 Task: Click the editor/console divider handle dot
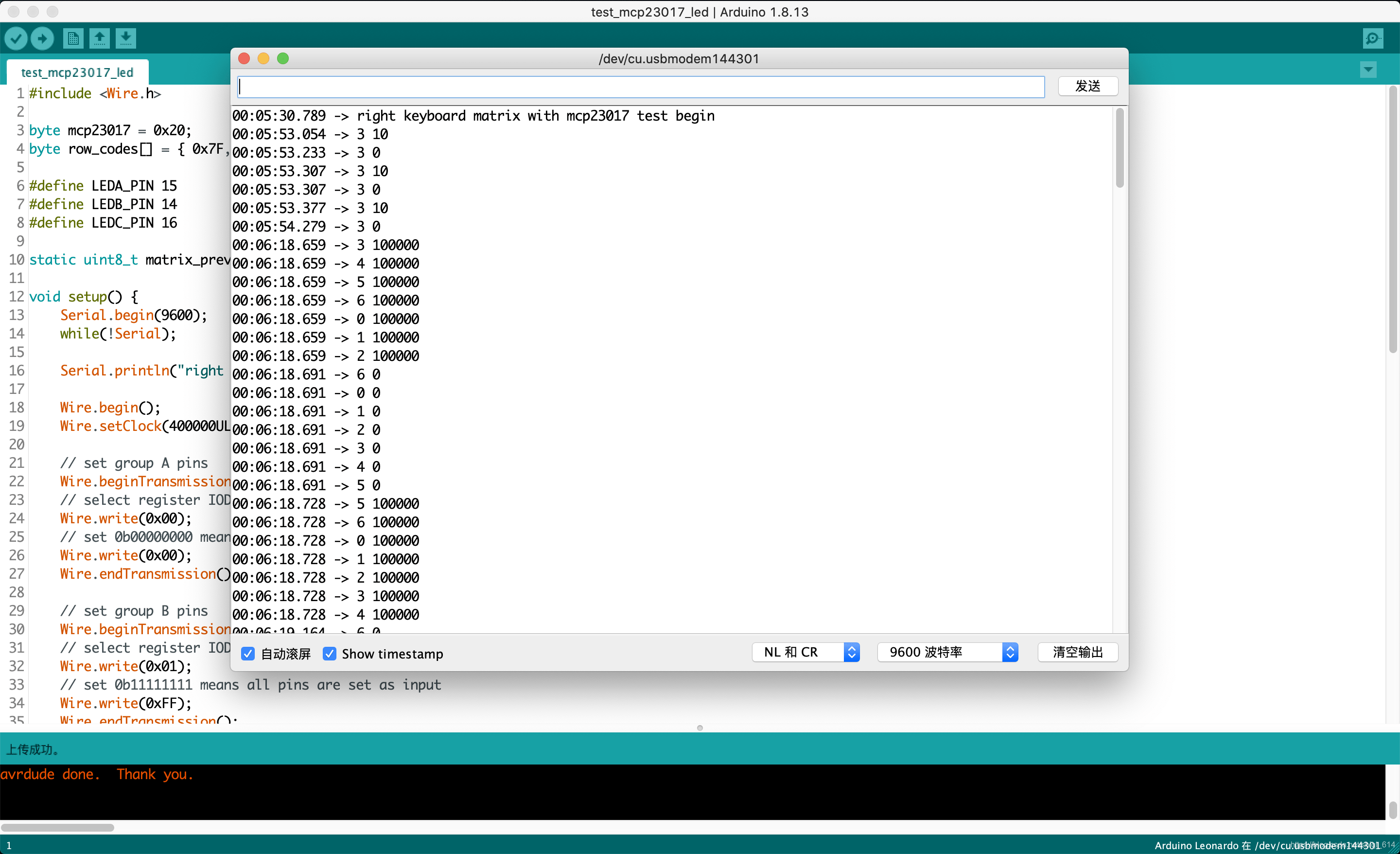click(700, 728)
